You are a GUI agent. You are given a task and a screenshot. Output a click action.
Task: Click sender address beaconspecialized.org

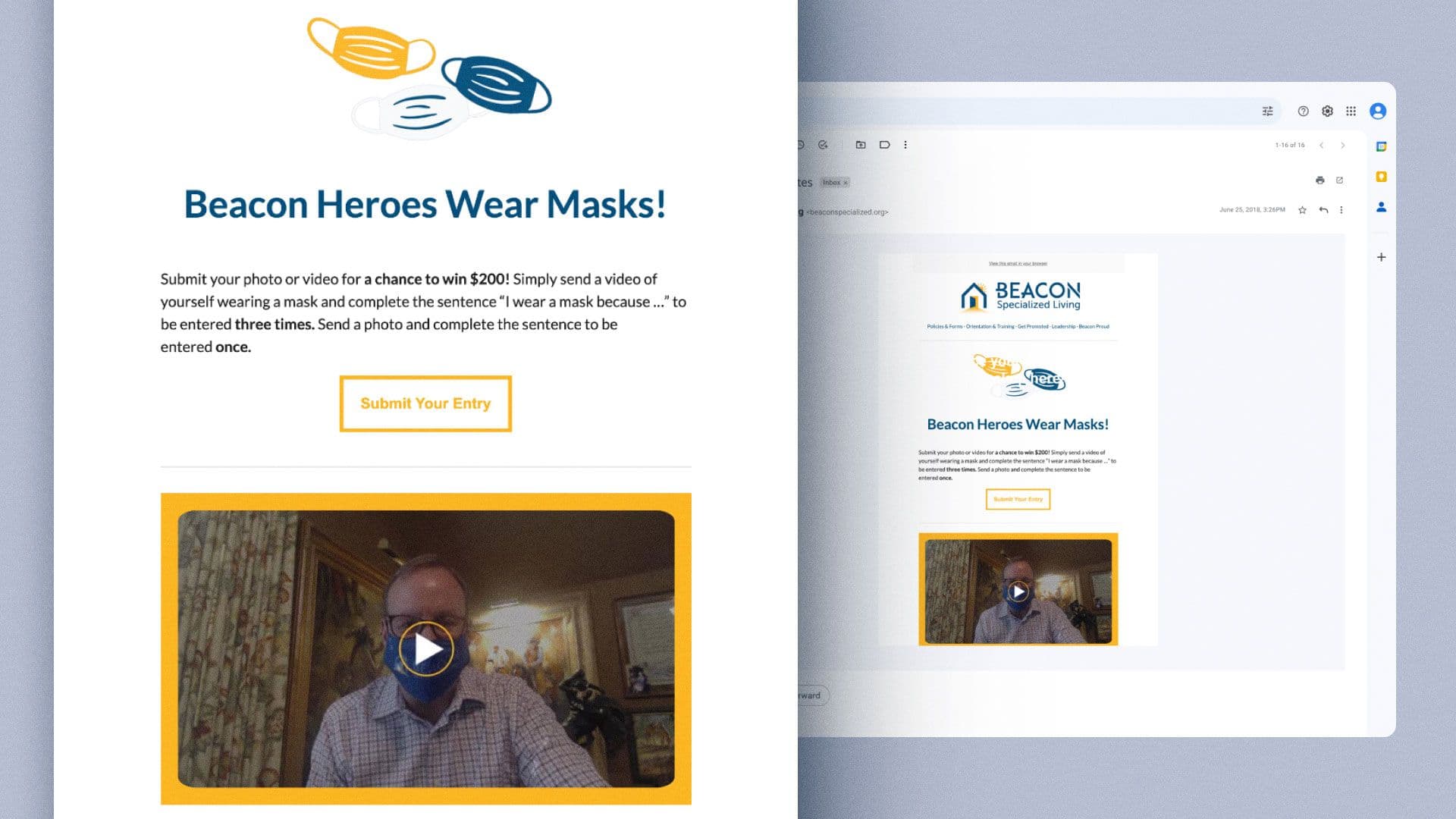click(847, 212)
